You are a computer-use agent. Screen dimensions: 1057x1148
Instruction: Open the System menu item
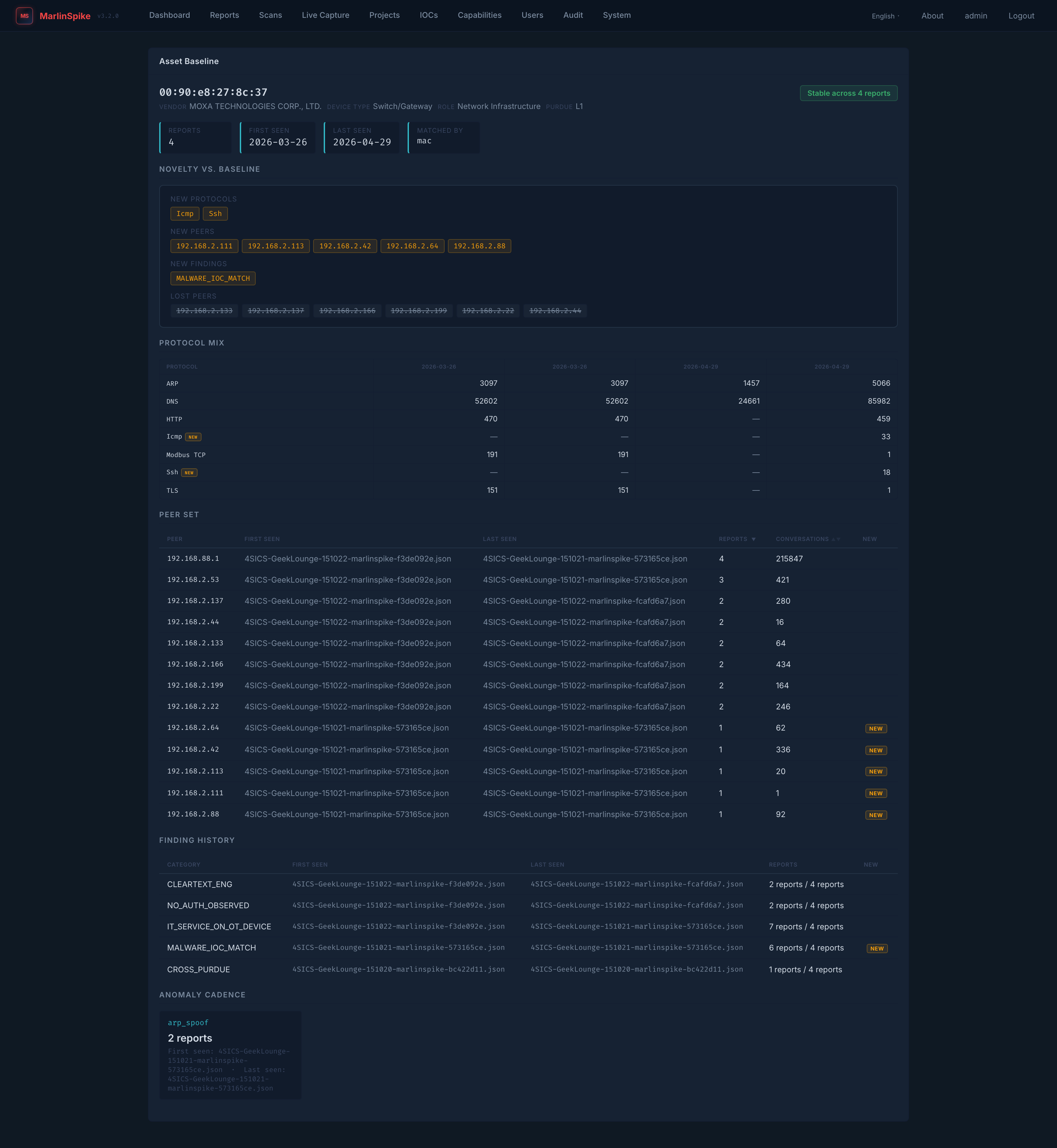point(617,16)
